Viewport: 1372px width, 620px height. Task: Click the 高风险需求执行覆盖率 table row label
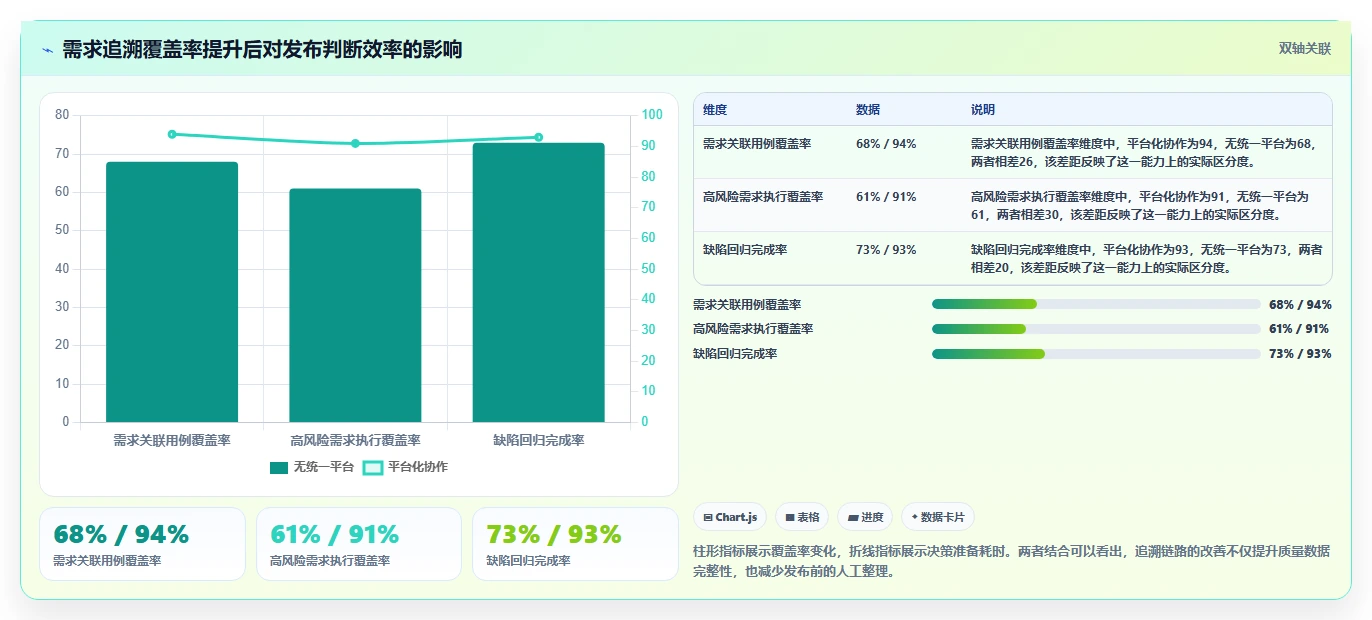tap(763, 197)
